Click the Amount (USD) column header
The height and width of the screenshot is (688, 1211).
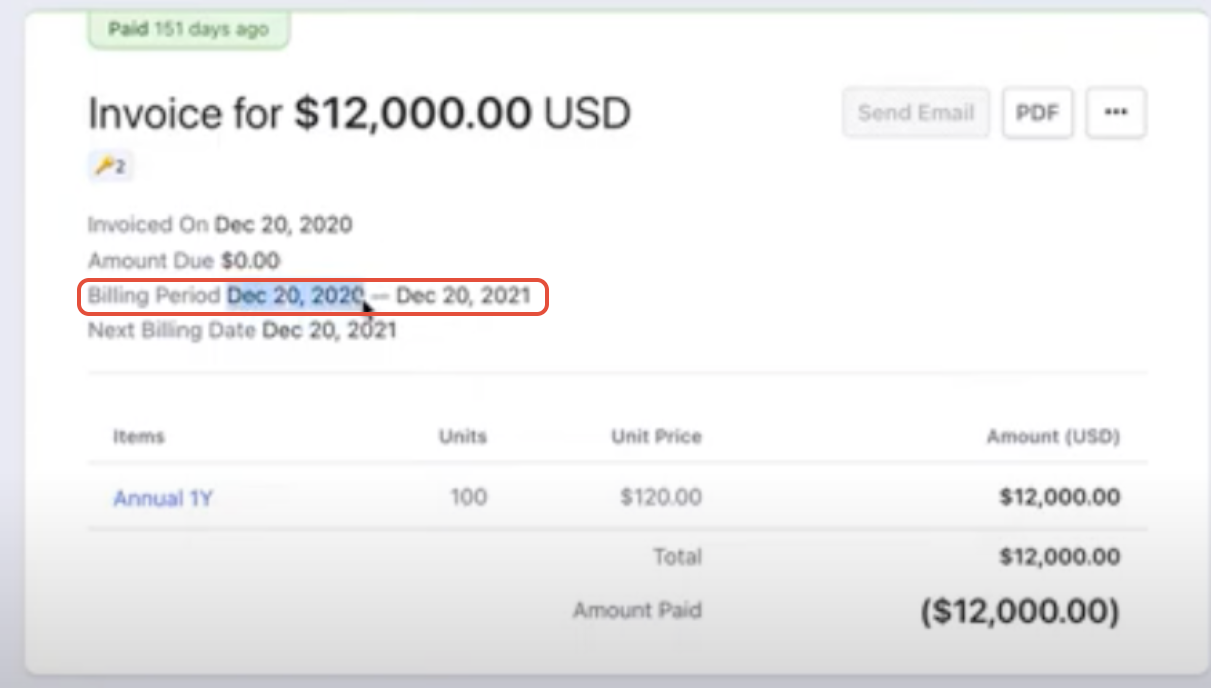point(1053,437)
